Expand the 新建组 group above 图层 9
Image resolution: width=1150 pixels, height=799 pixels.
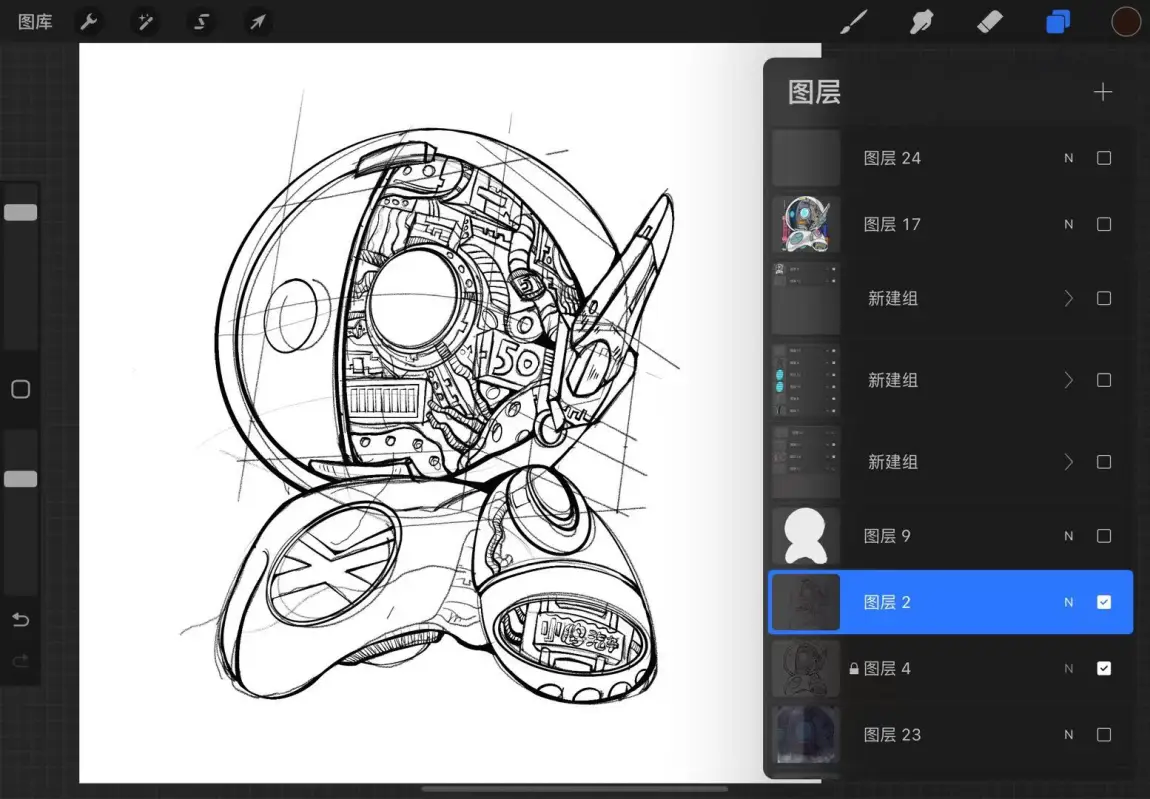(x=1069, y=462)
